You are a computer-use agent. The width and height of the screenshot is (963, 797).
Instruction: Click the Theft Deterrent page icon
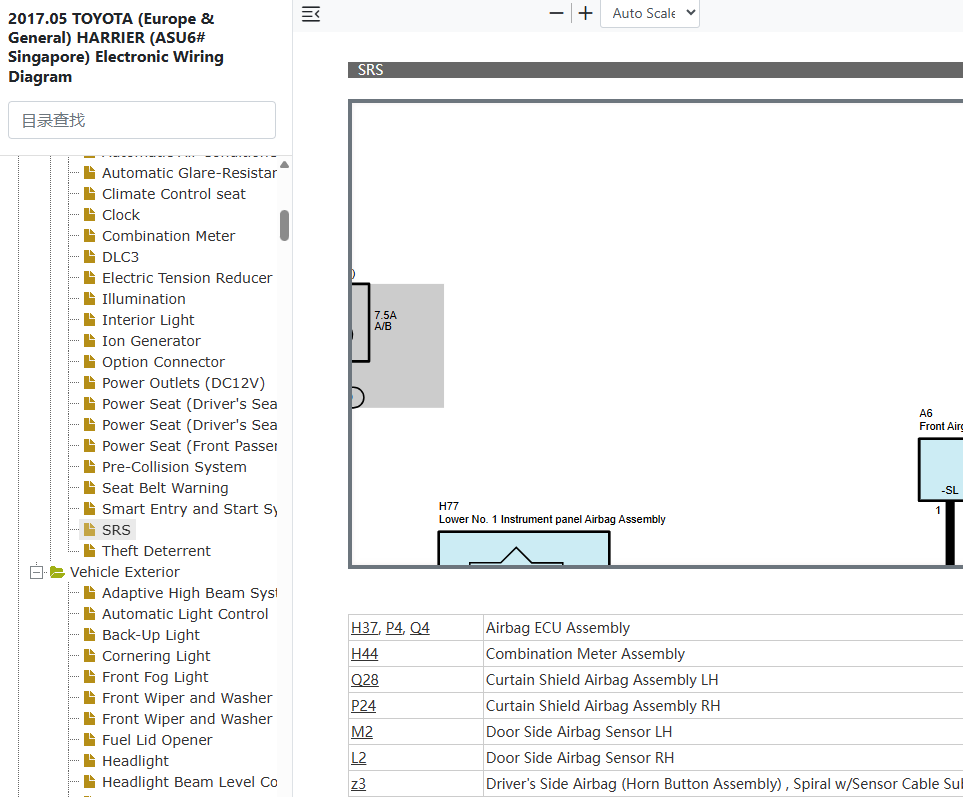[x=90, y=550]
